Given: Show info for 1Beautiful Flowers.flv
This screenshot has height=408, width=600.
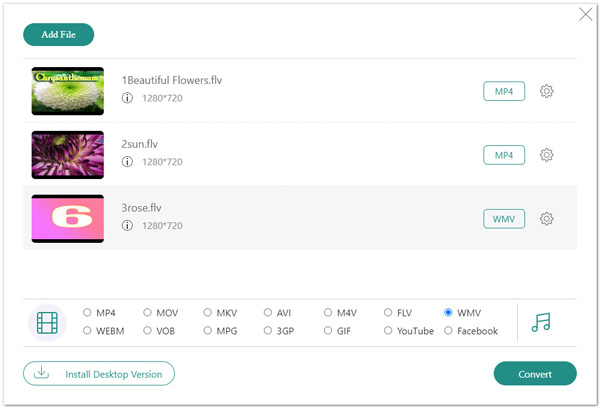Looking at the screenshot, I should click(127, 98).
